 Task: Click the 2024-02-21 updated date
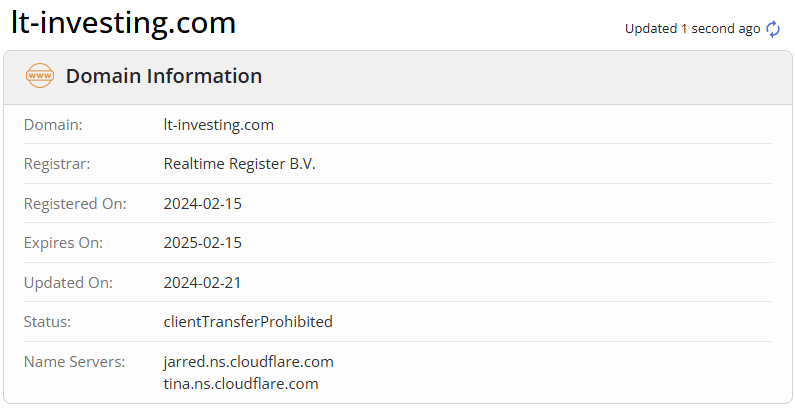click(202, 282)
